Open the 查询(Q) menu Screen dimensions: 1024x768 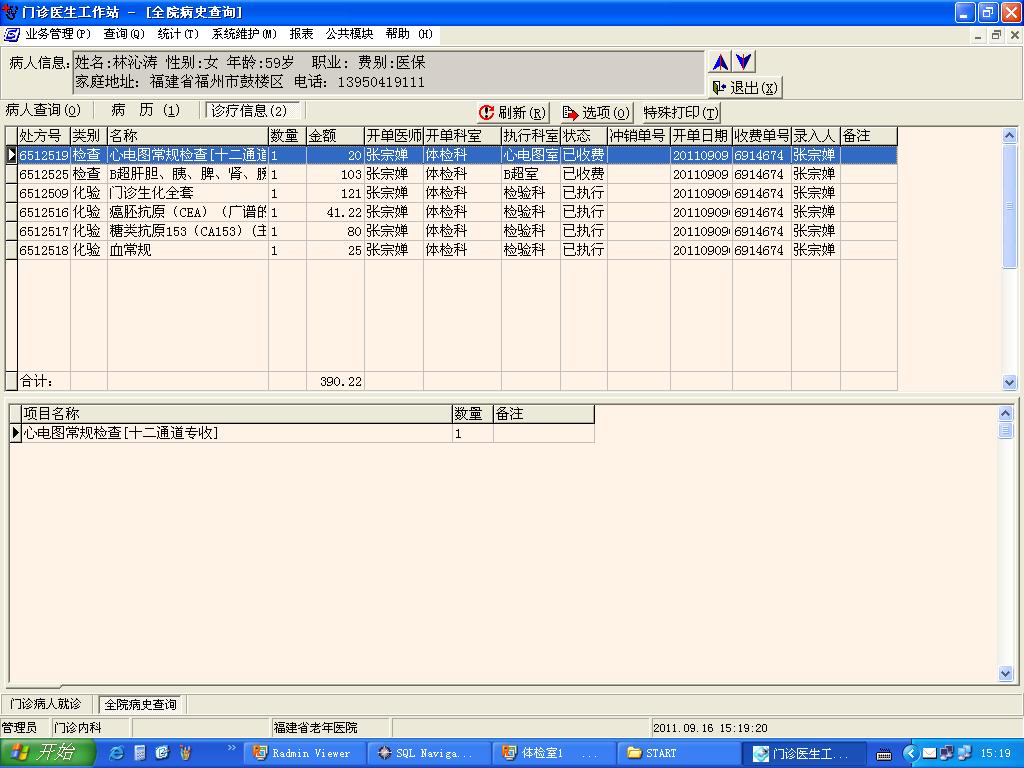(x=123, y=34)
